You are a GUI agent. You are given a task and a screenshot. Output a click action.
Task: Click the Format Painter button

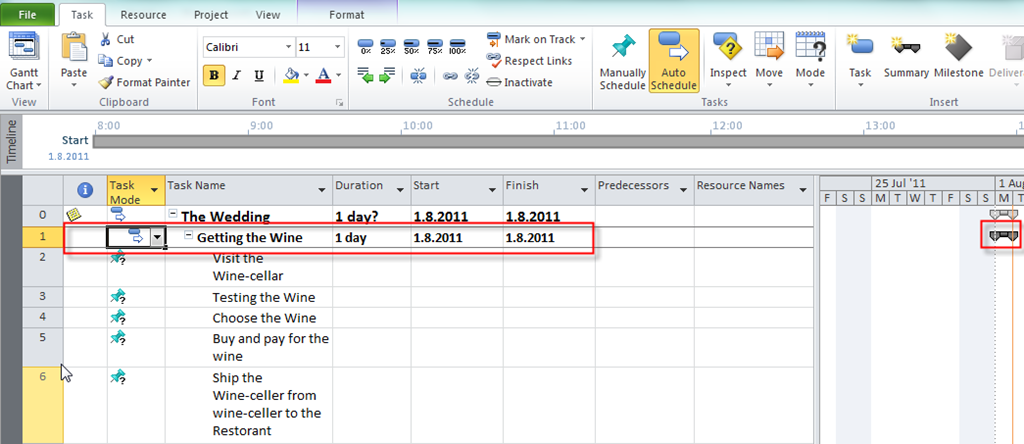click(x=145, y=82)
